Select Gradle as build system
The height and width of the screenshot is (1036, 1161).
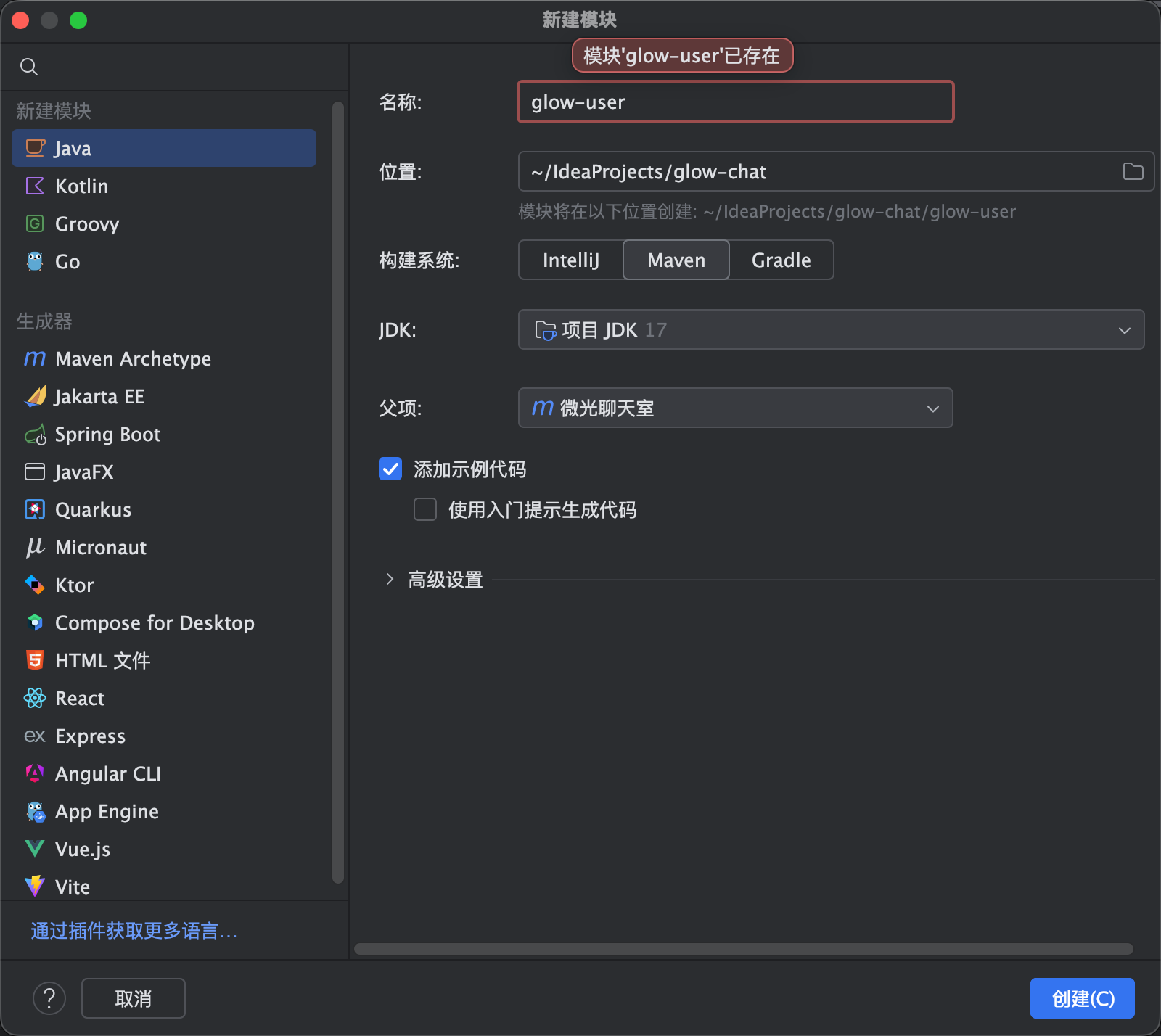[781, 260]
